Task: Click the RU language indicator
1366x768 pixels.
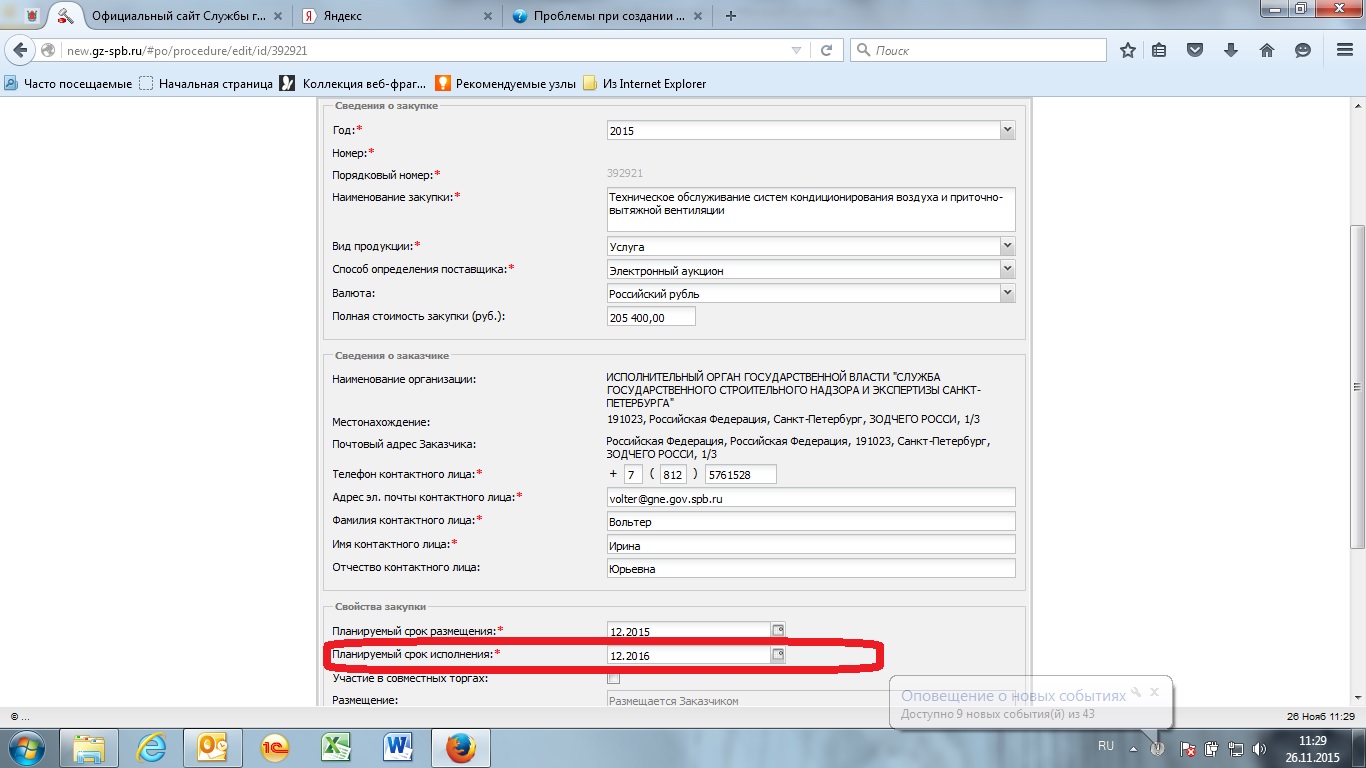Action: coord(1106,746)
